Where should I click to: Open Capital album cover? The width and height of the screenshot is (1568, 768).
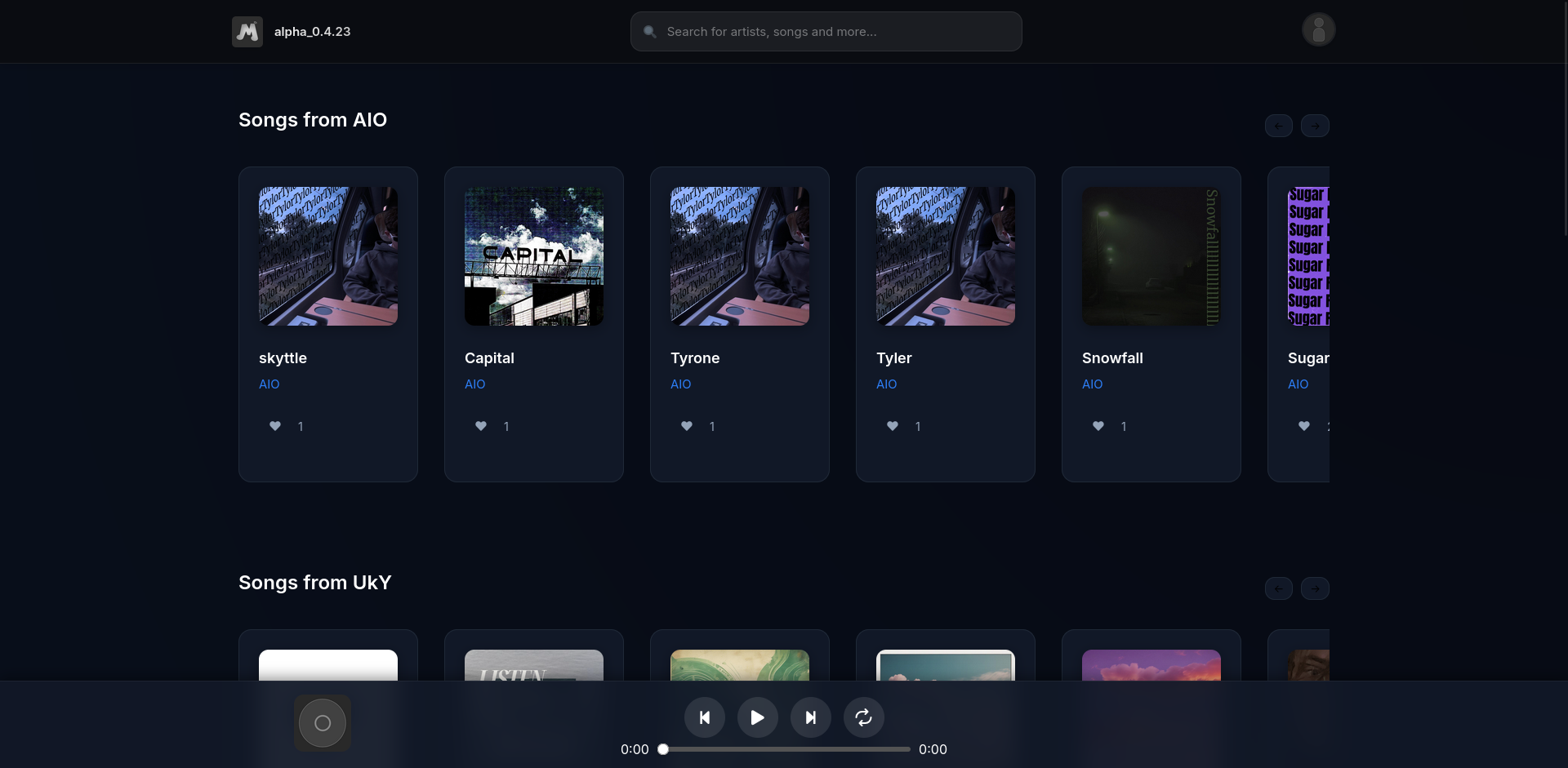coord(534,256)
